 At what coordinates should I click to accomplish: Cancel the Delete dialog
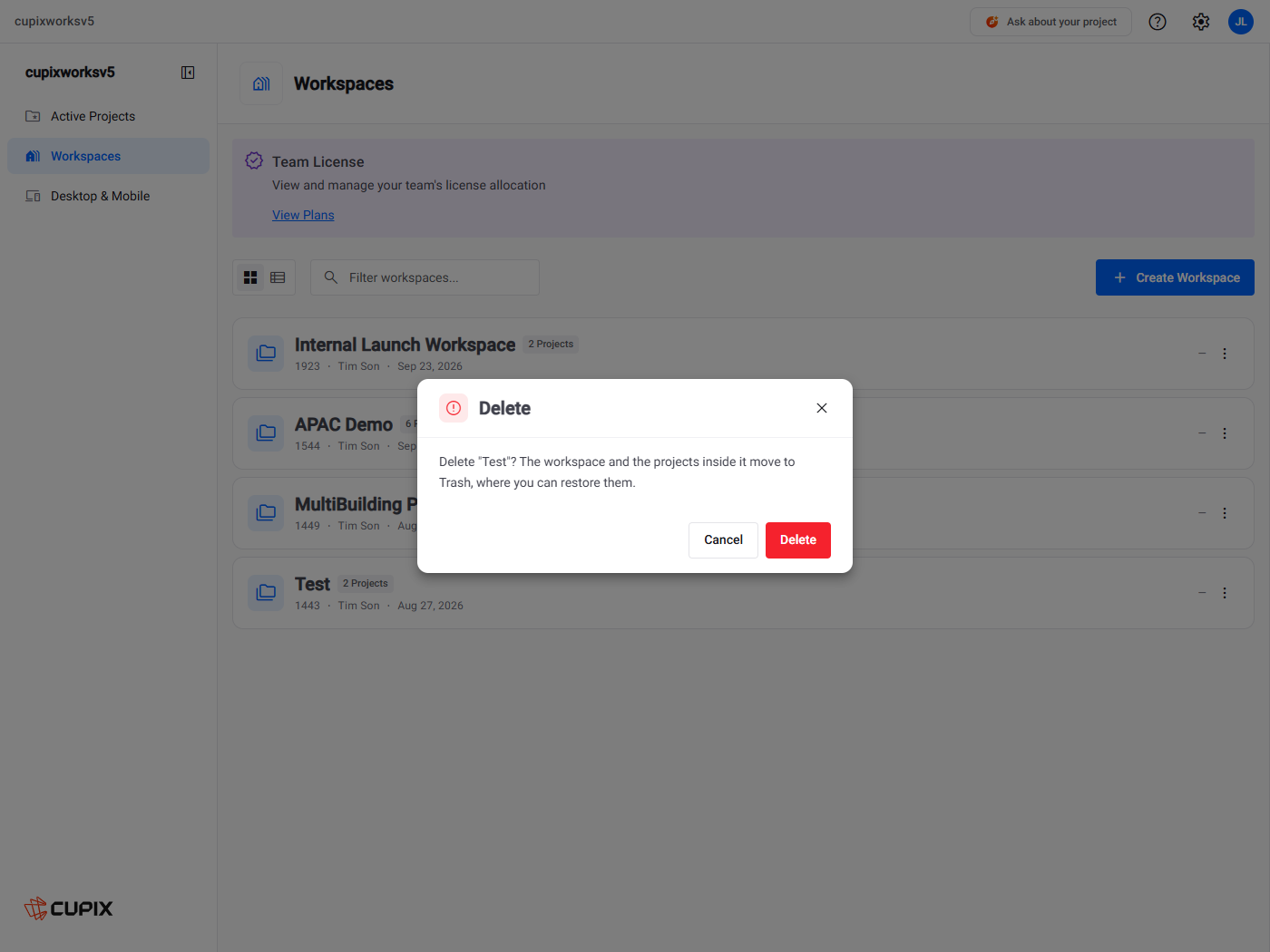tap(723, 540)
